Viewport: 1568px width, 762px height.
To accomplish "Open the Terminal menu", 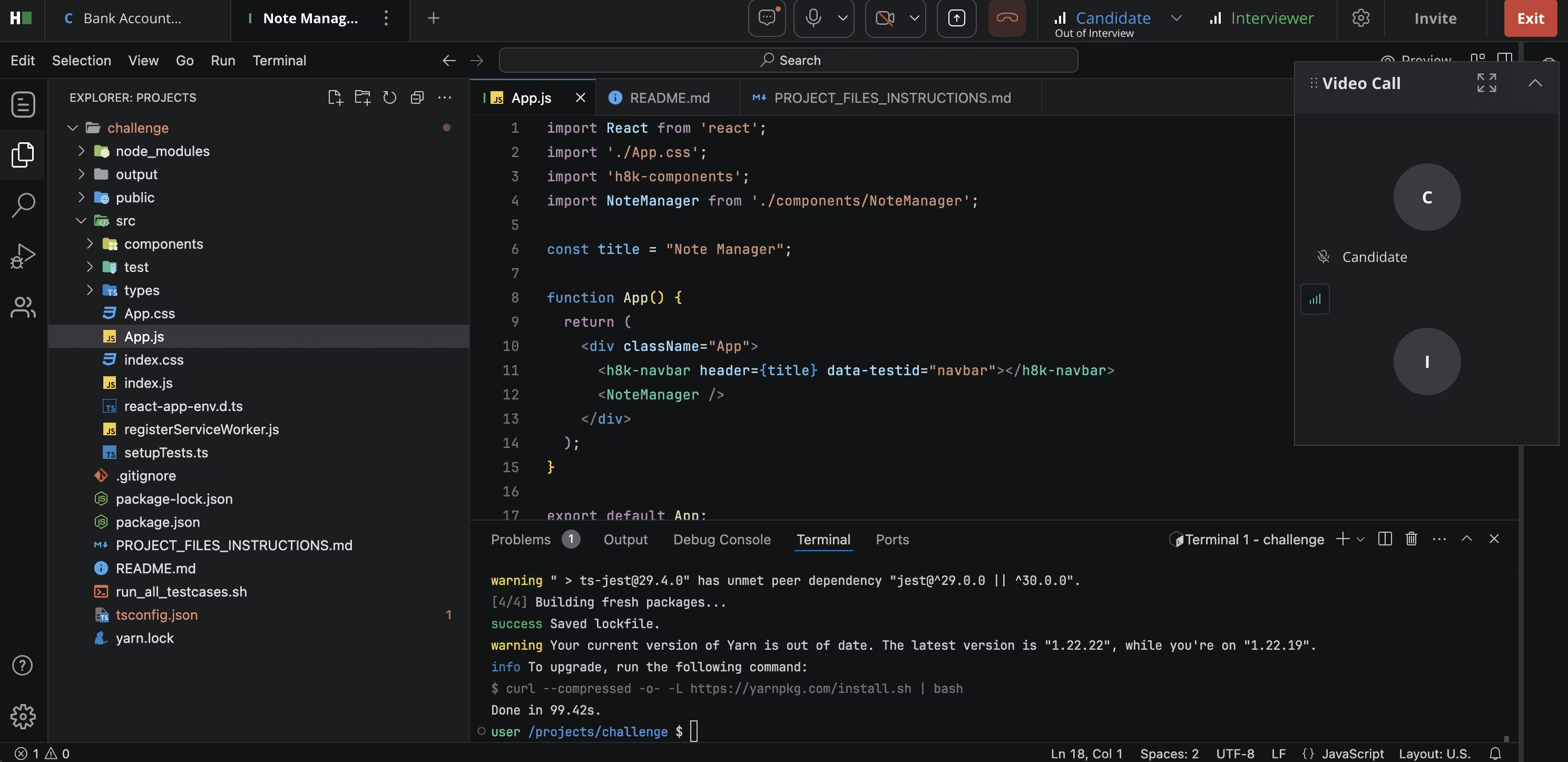I will click(279, 60).
